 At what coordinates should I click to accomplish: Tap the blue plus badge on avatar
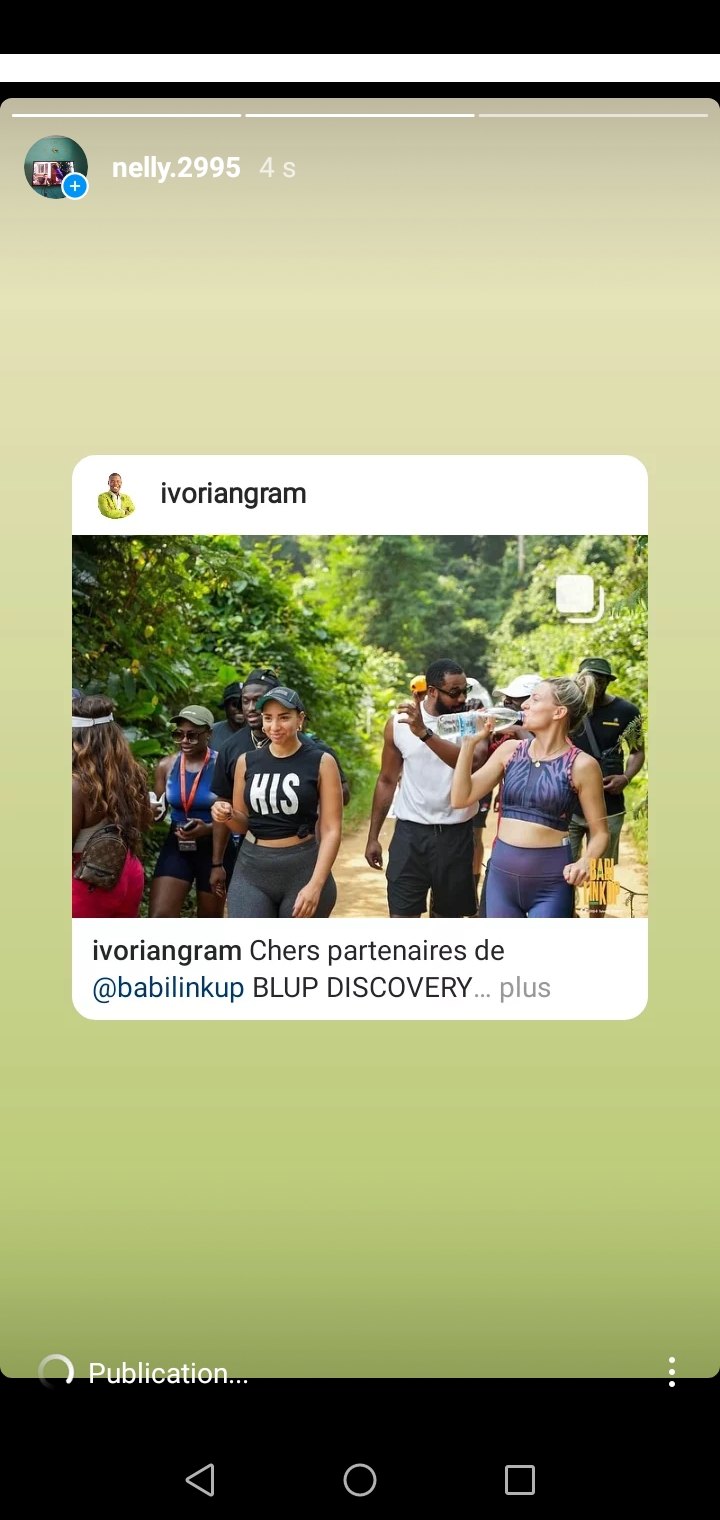coord(75,186)
